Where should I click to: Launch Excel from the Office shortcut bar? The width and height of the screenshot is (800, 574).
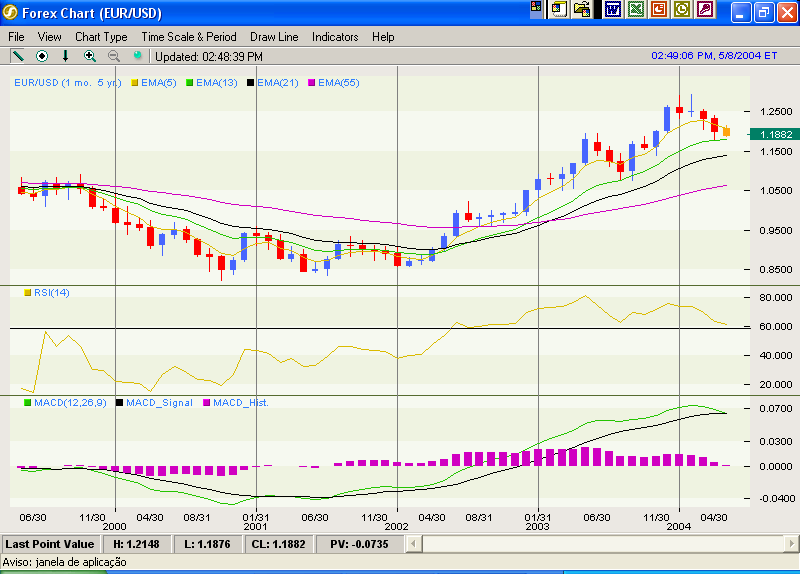[x=635, y=9]
